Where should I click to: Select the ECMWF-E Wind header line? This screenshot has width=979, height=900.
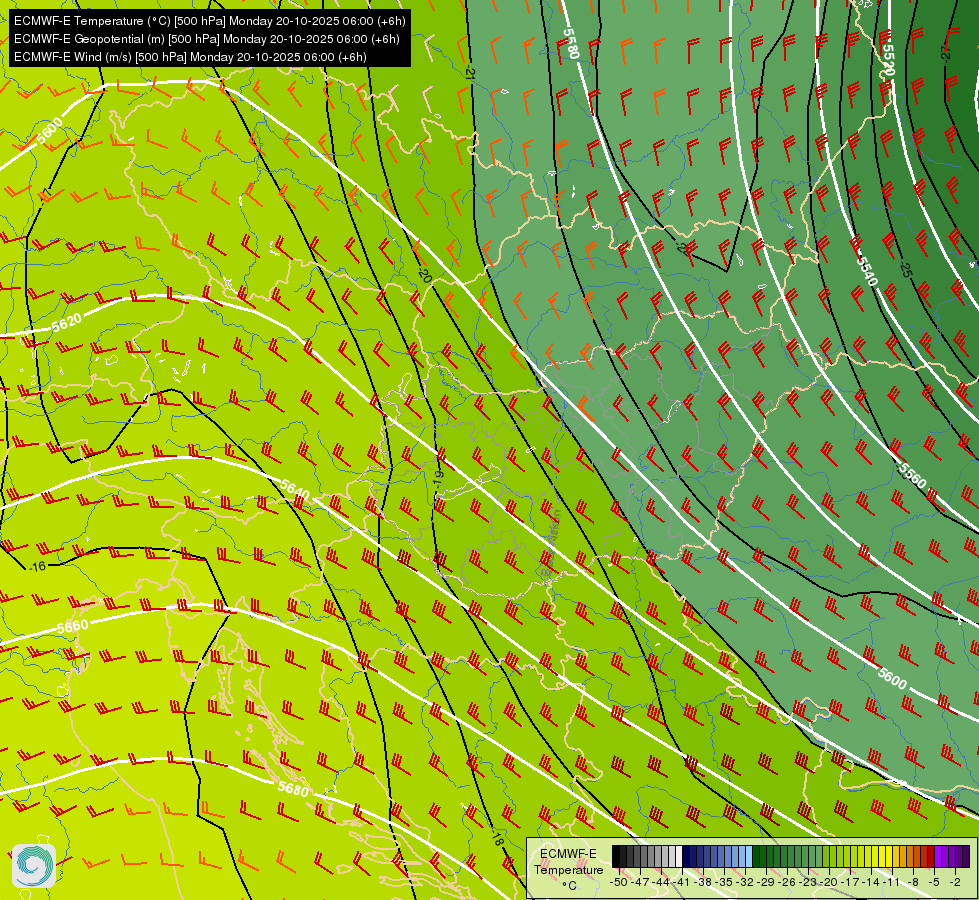(x=190, y=57)
